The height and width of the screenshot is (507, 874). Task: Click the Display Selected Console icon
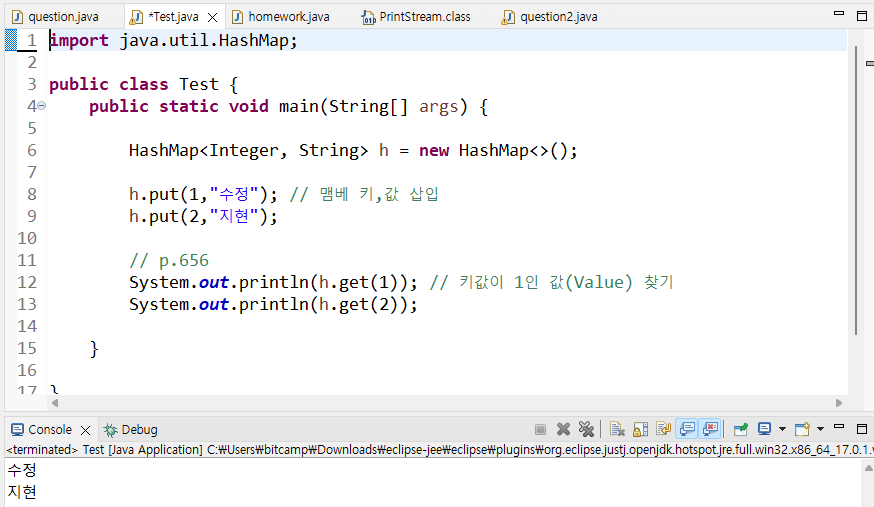tap(764, 429)
